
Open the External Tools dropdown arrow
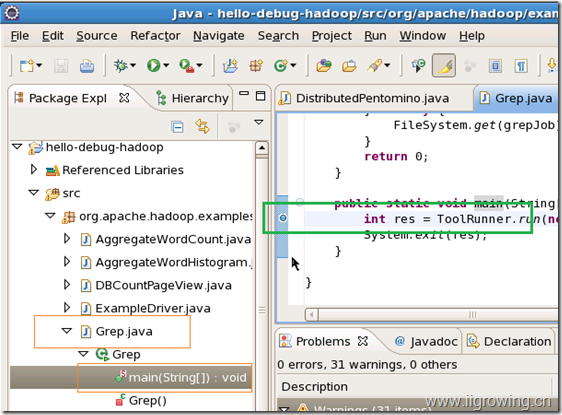point(199,66)
